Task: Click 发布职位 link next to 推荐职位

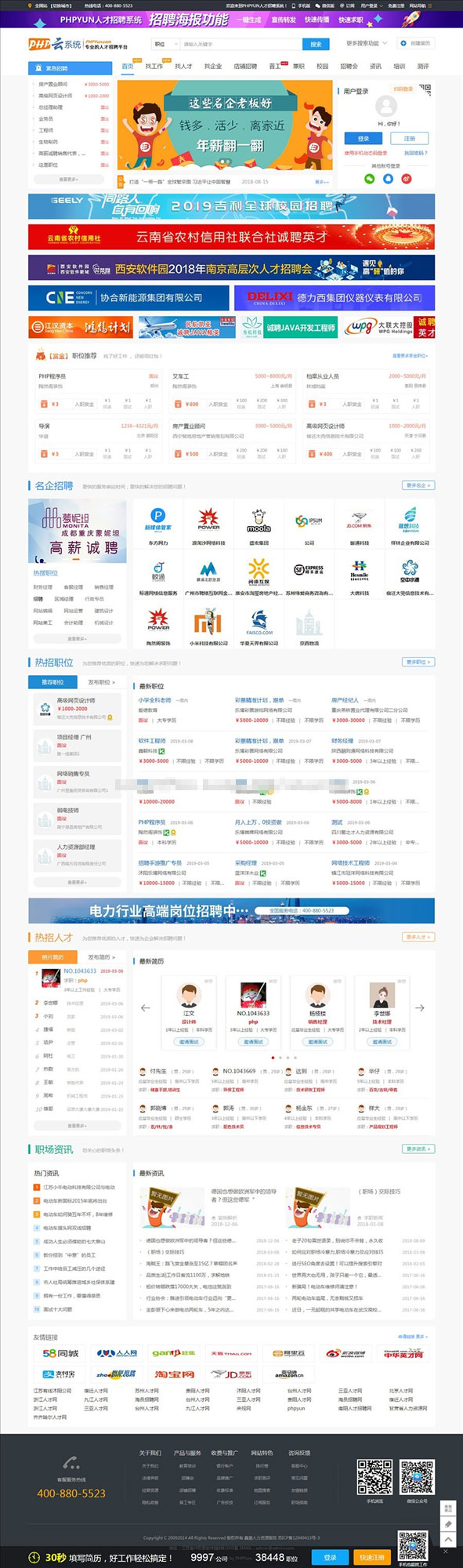Action: [x=101, y=682]
